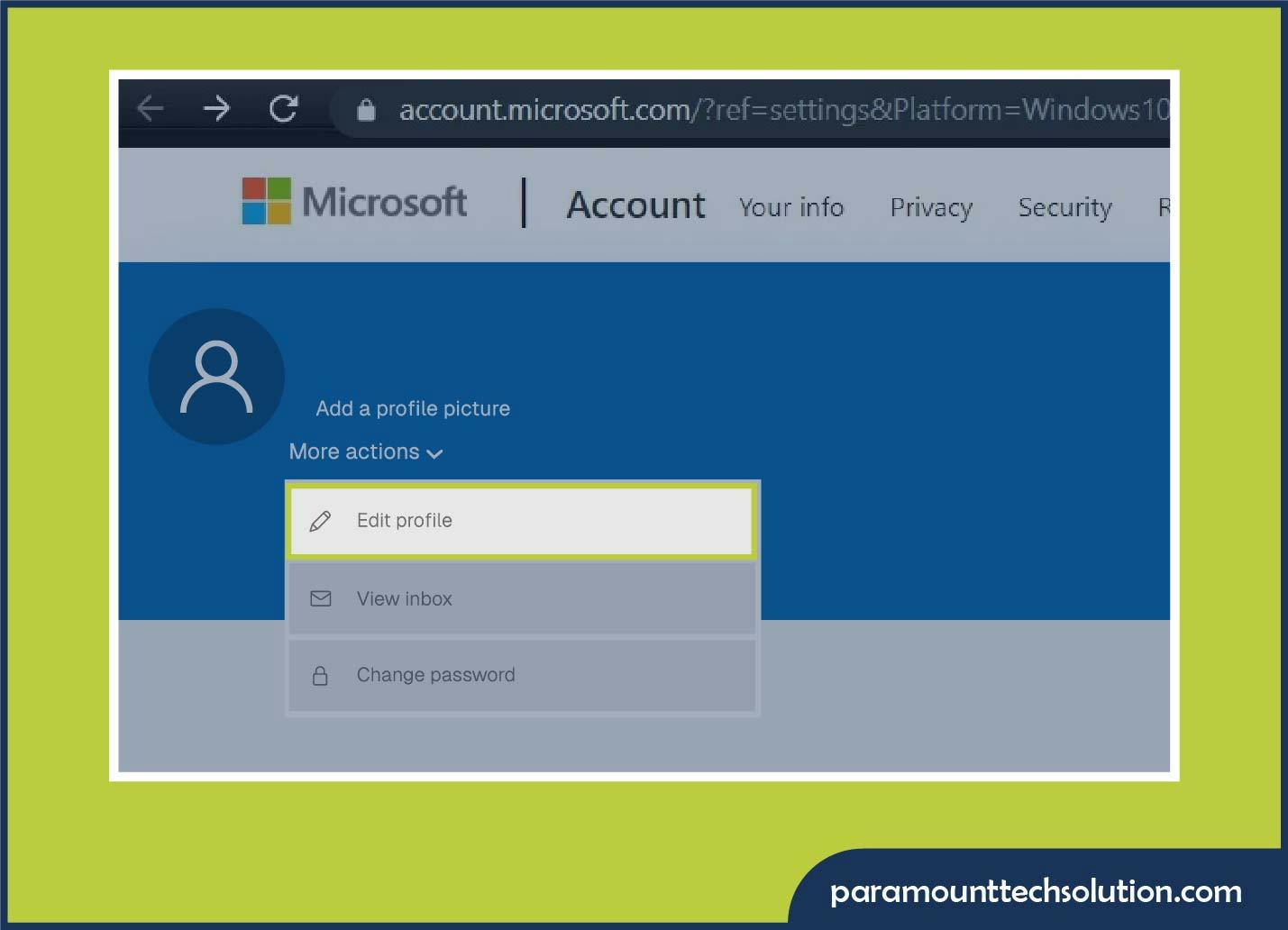Open the Security tab

[x=1064, y=207]
